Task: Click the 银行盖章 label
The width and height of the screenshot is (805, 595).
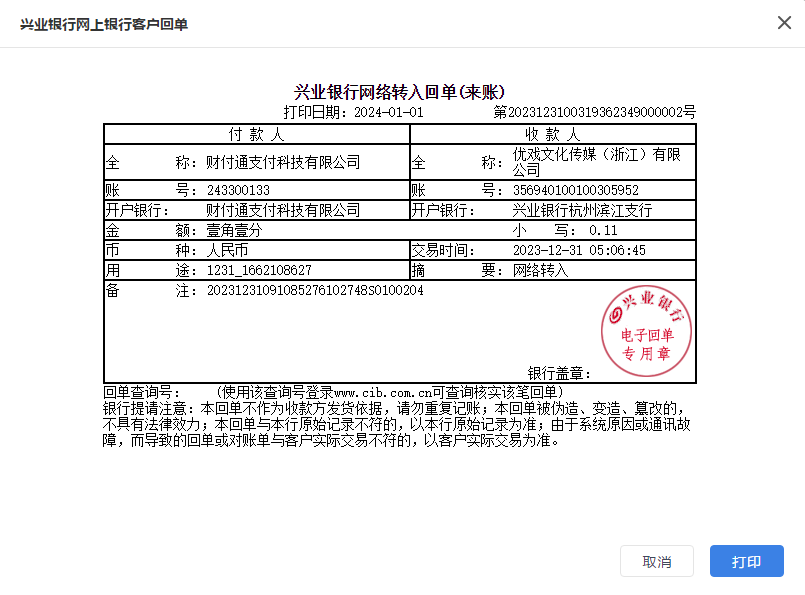Action: point(560,373)
